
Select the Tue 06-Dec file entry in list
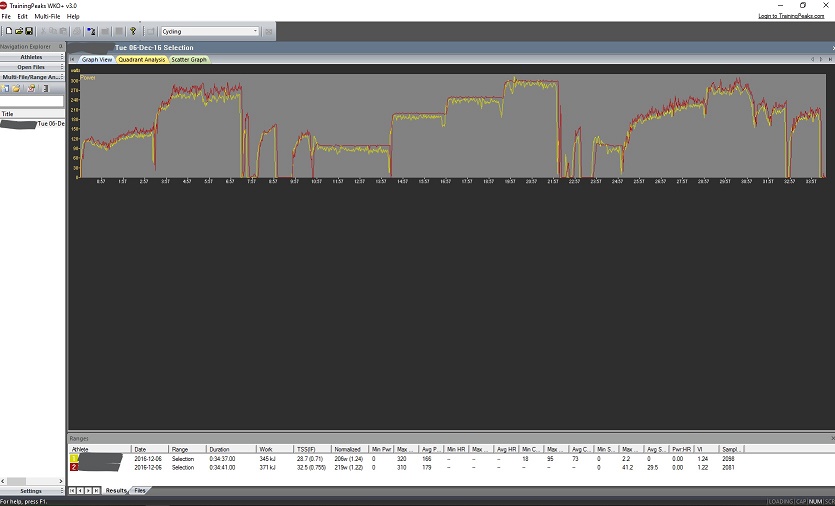click(x=32, y=124)
